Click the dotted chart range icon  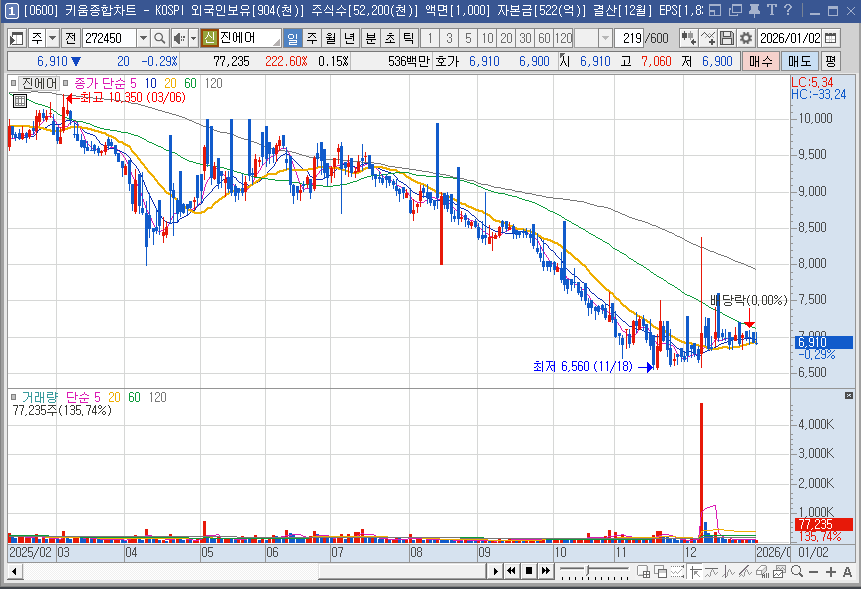678,571
